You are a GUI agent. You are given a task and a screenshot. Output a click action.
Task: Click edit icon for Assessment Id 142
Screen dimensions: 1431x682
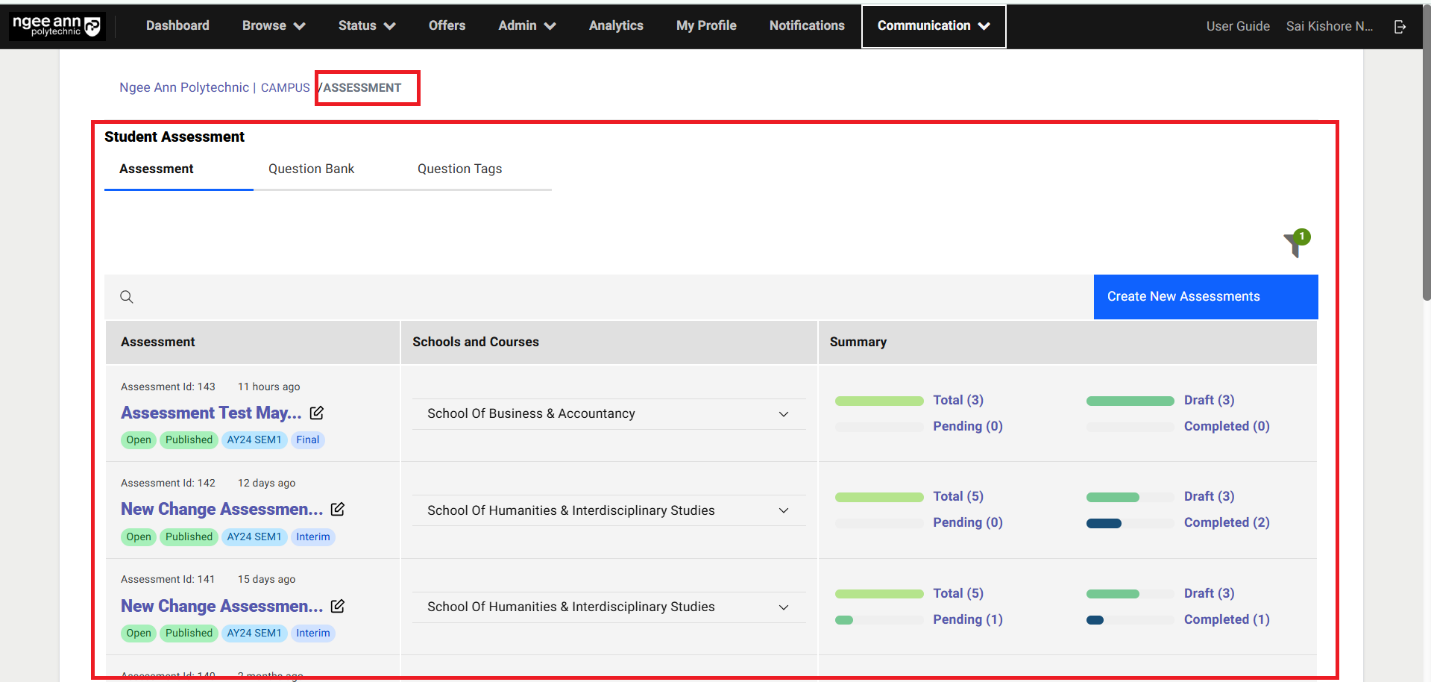tap(338, 509)
